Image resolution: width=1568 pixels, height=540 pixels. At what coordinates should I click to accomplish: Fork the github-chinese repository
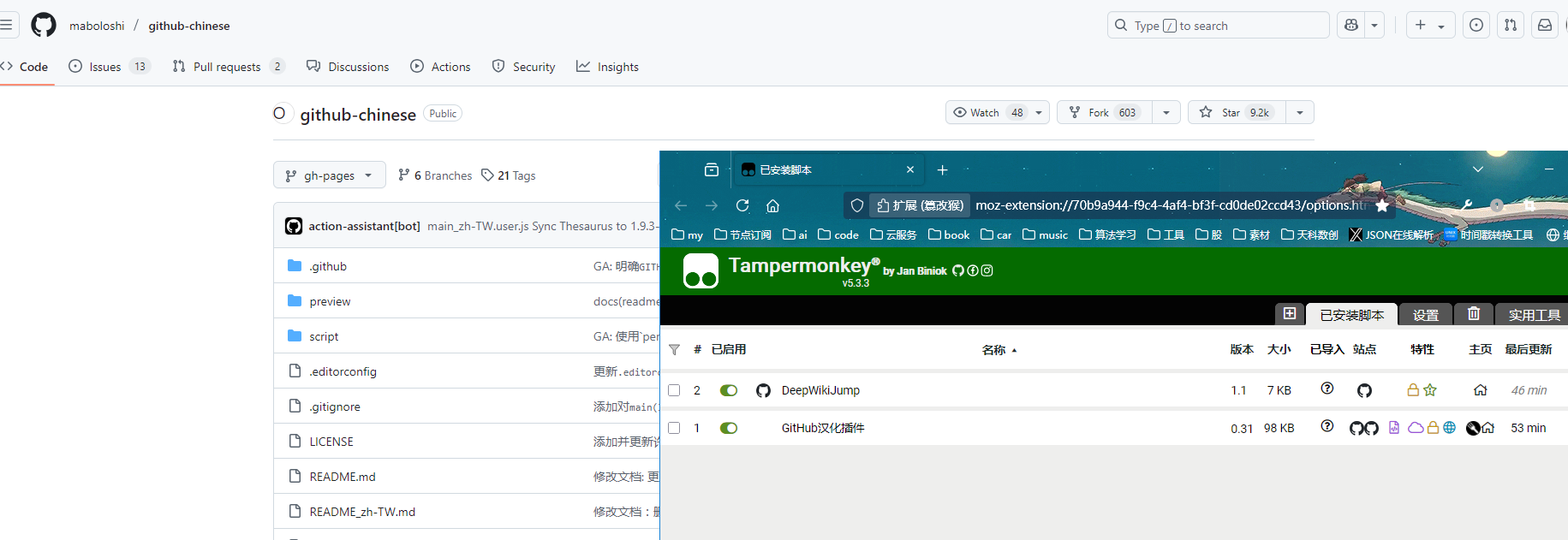pos(1105,112)
